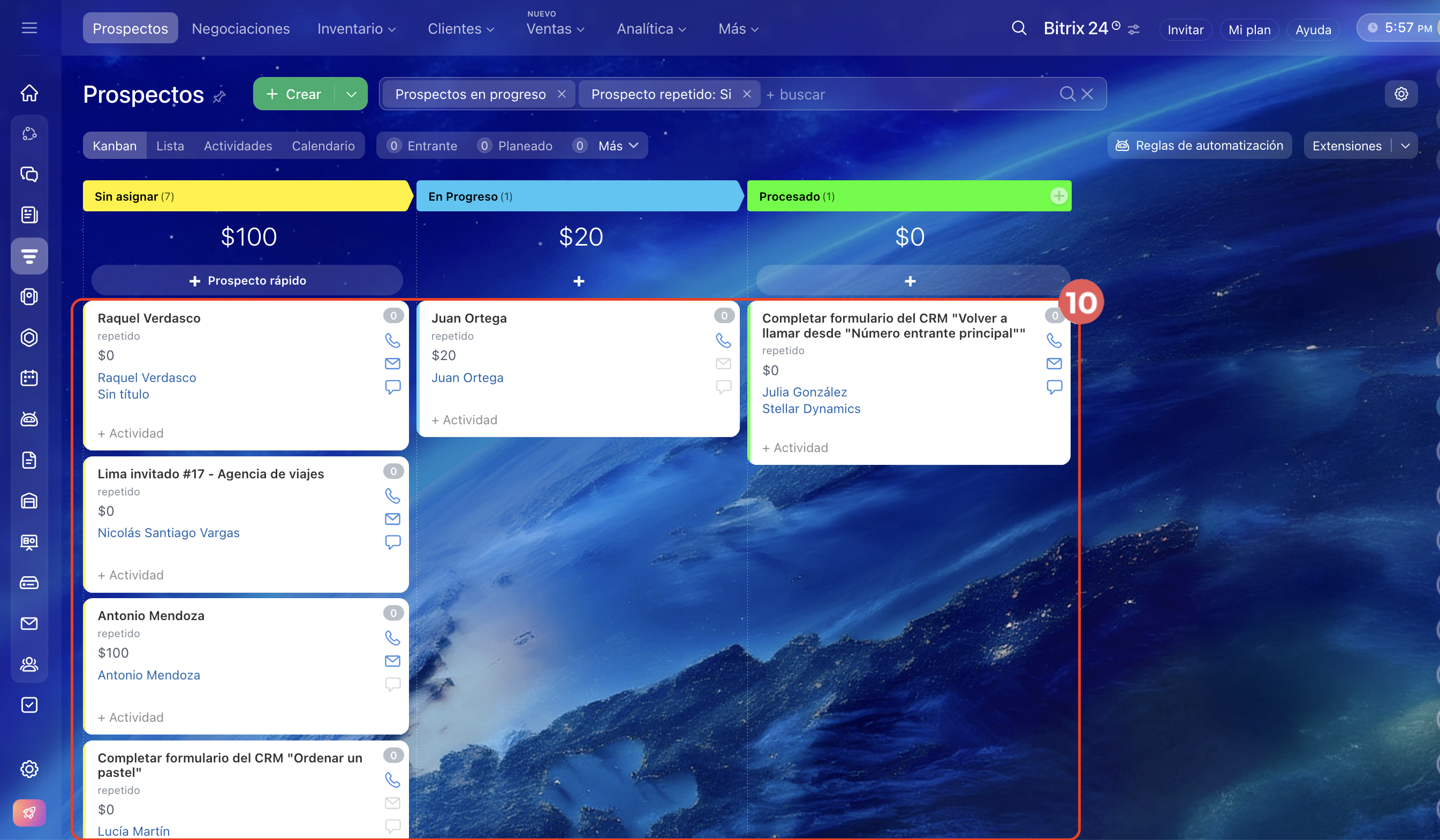
Task: Click the phone icon on Raquel Verdasco card
Action: (x=392, y=340)
